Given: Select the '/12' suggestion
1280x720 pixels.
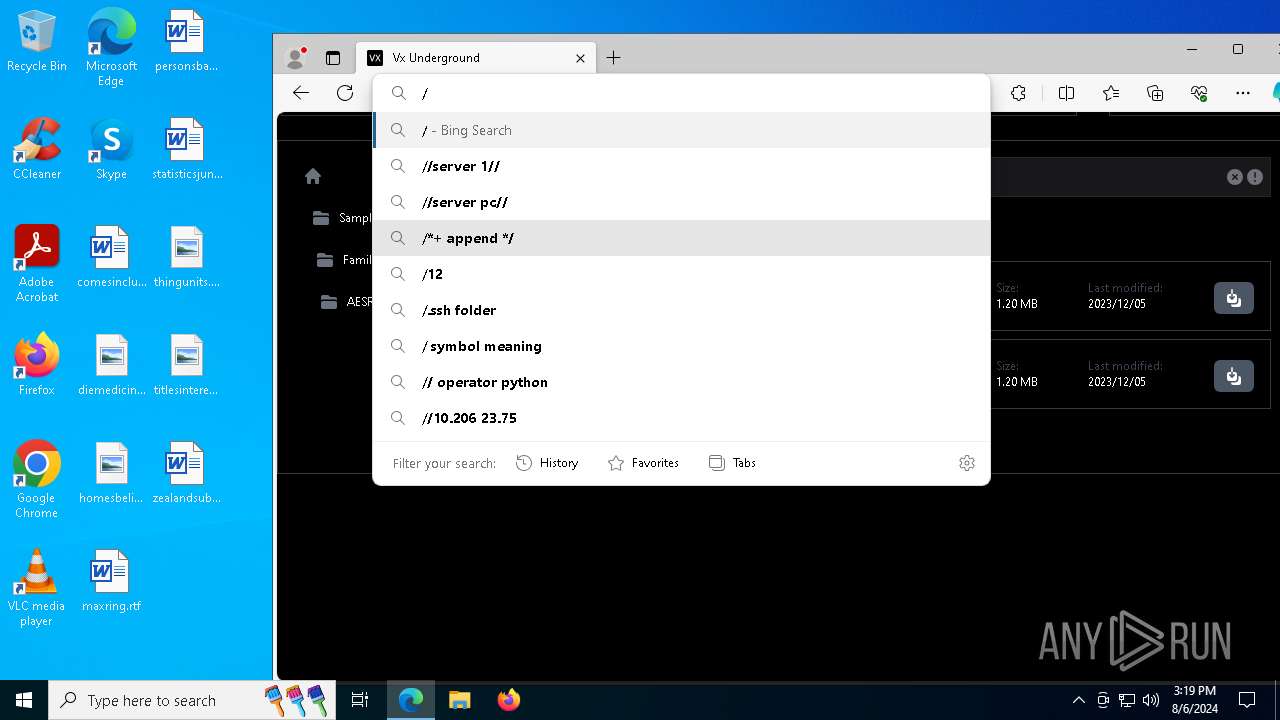Looking at the screenshot, I should [x=681, y=274].
